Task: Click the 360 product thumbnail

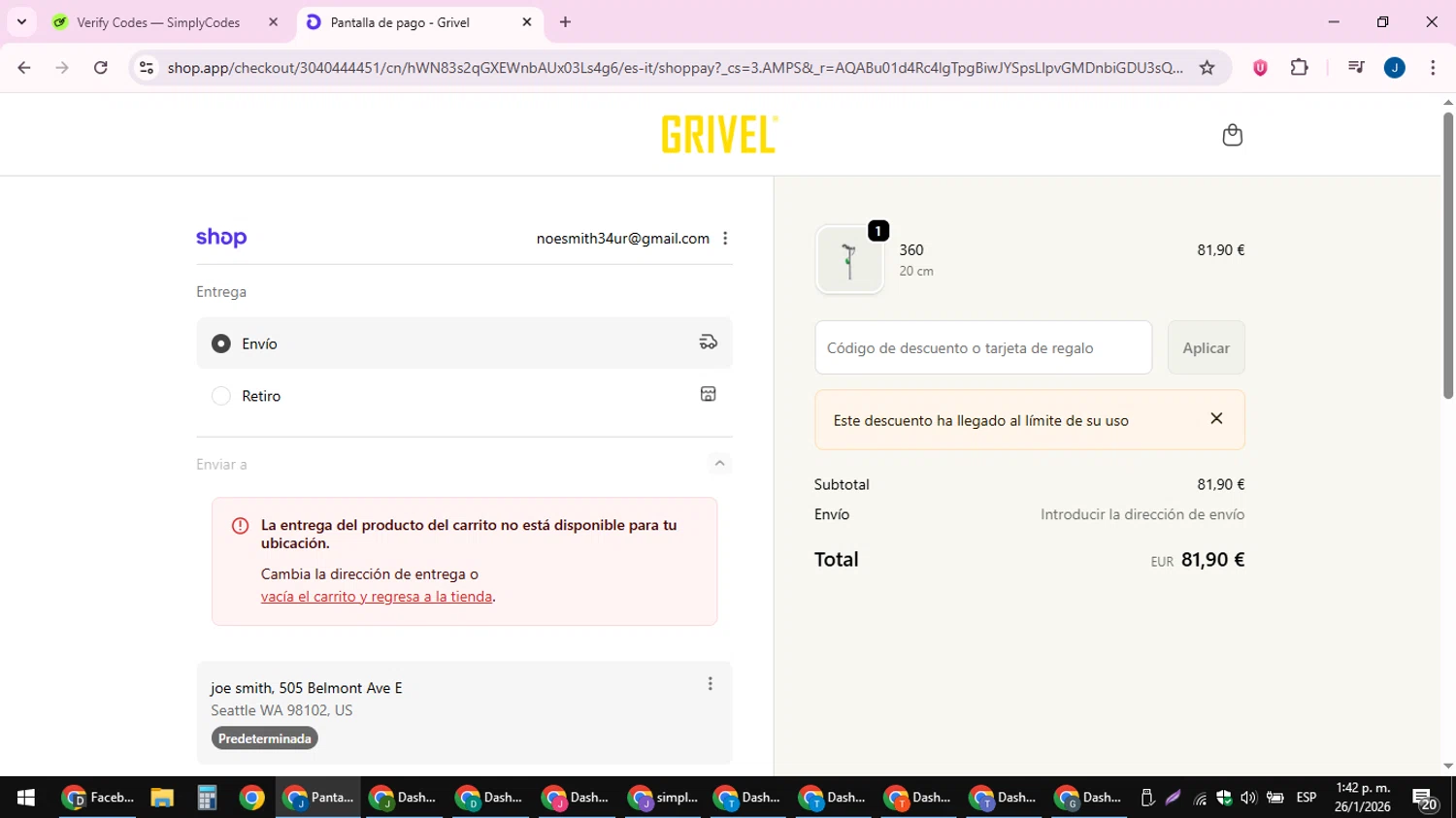Action: [850, 260]
